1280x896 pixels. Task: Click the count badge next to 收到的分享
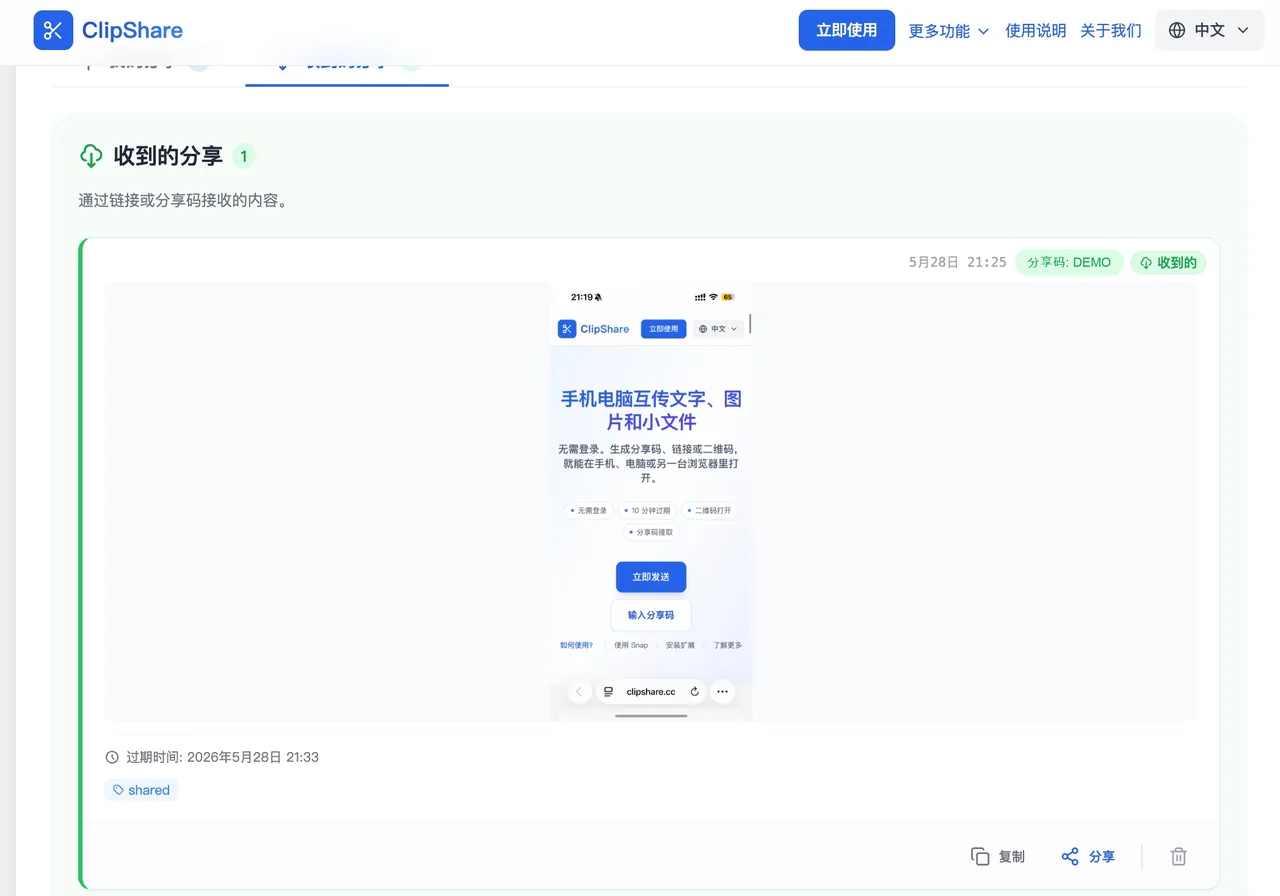tap(244, 156)
